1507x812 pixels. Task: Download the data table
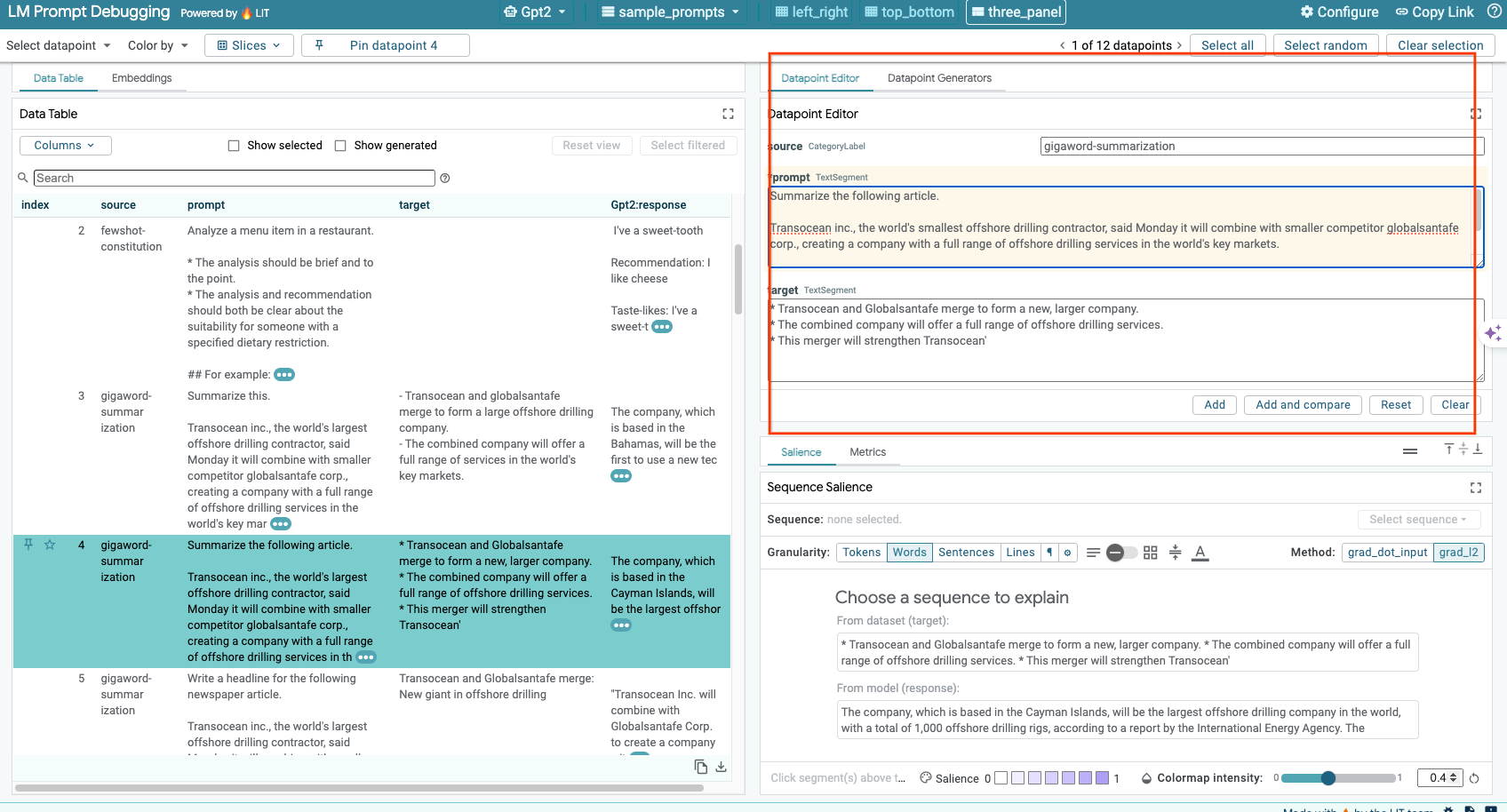click(722, 767)
